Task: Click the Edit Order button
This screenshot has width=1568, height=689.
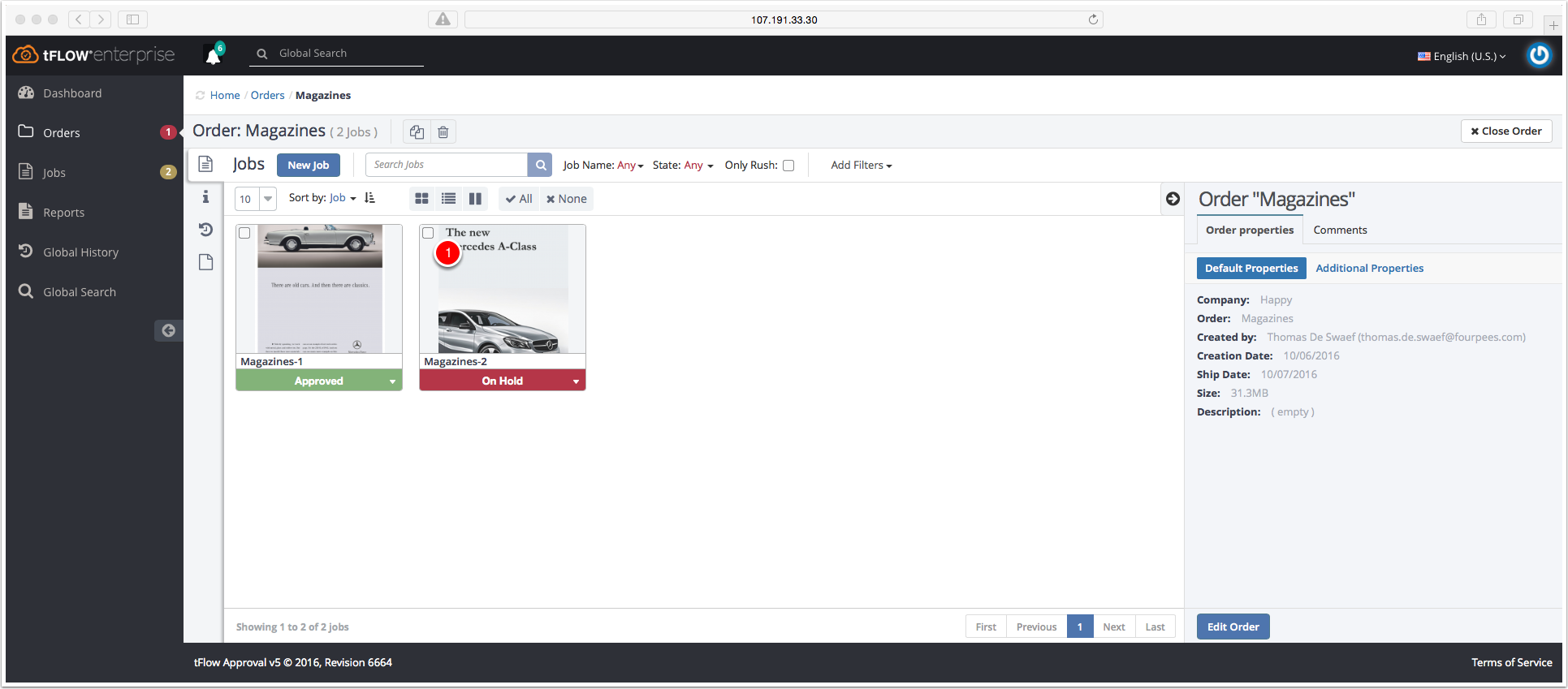Action: click(1233, 627)
